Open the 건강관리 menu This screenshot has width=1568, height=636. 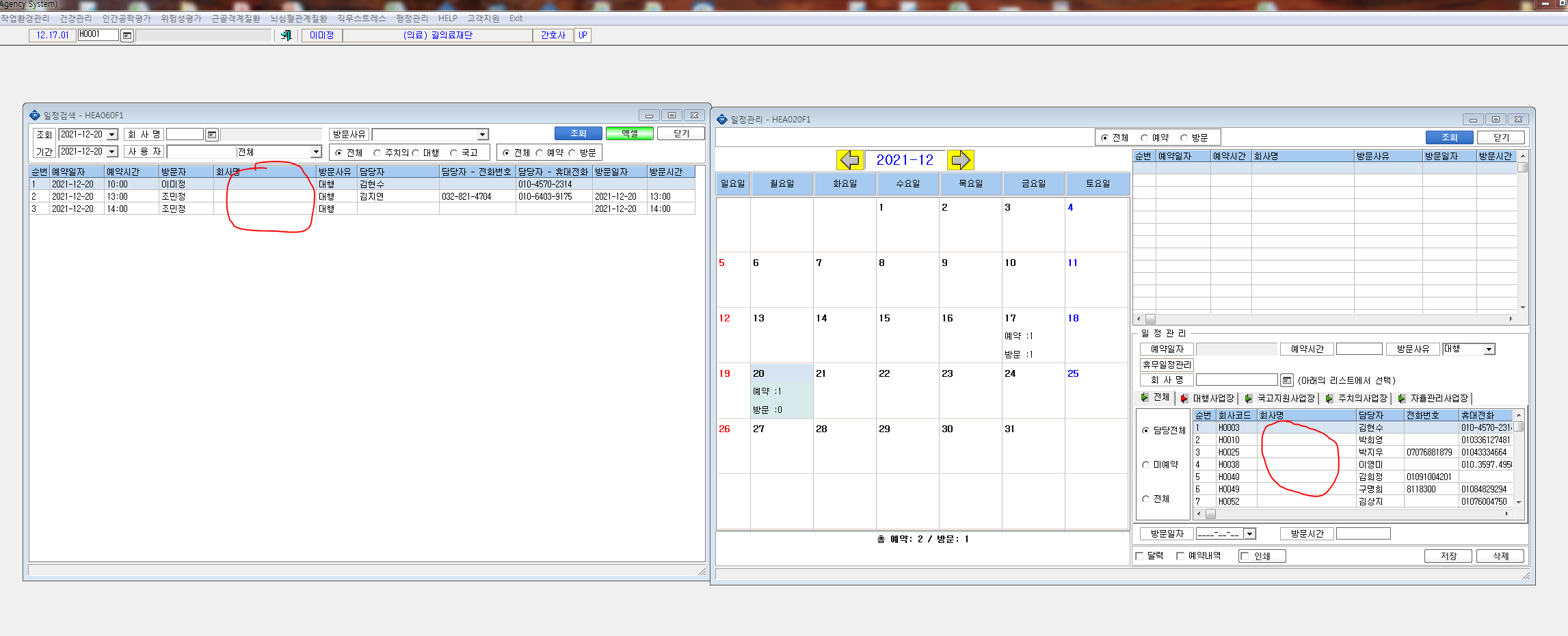pos(75,18)
